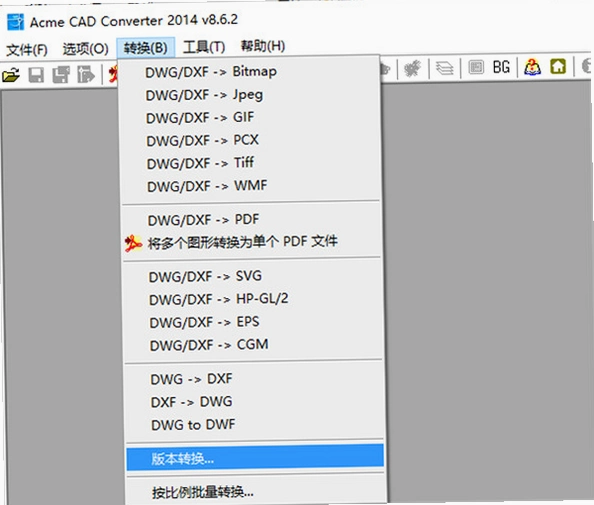Click the layout frame toolbar icon
Screen dimensions: 594x505
point(476,67)
